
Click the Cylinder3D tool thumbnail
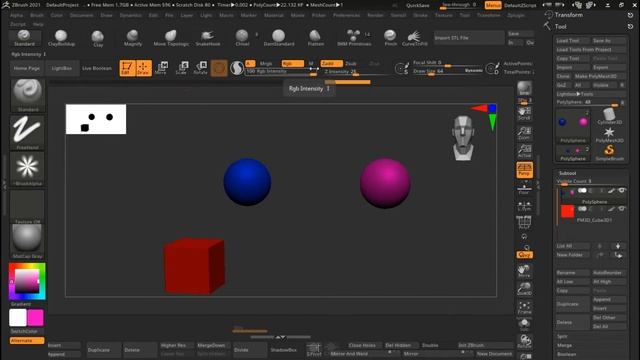point(609,116)
